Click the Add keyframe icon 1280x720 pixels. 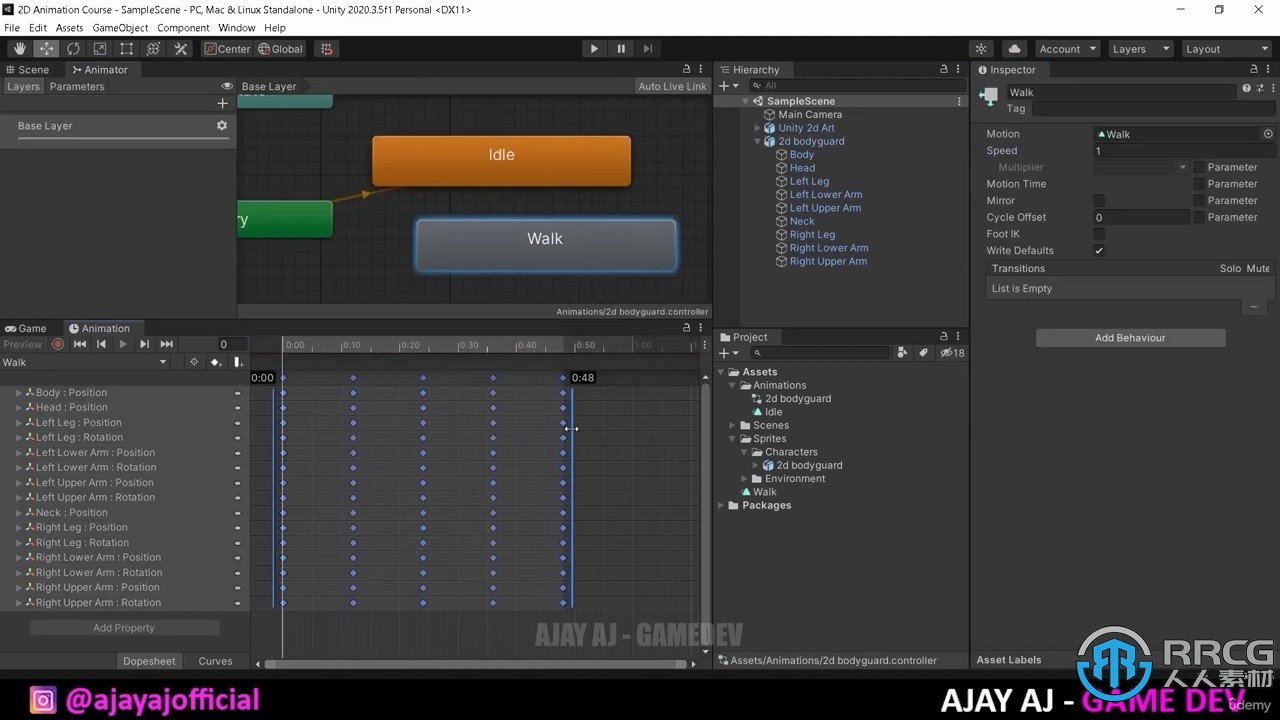(215, 362)
